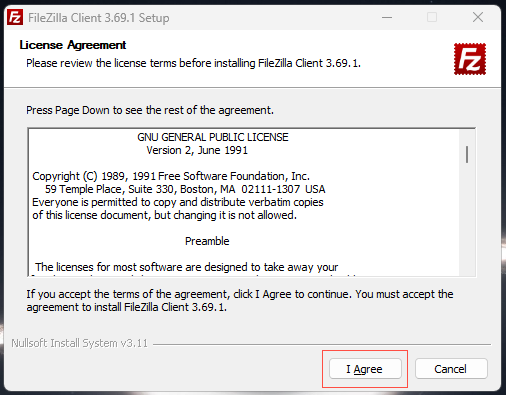Viewport: 506px width, 395px height.
Task: Cancel the FileZilla installation
Action: click(x=451, y=369)
